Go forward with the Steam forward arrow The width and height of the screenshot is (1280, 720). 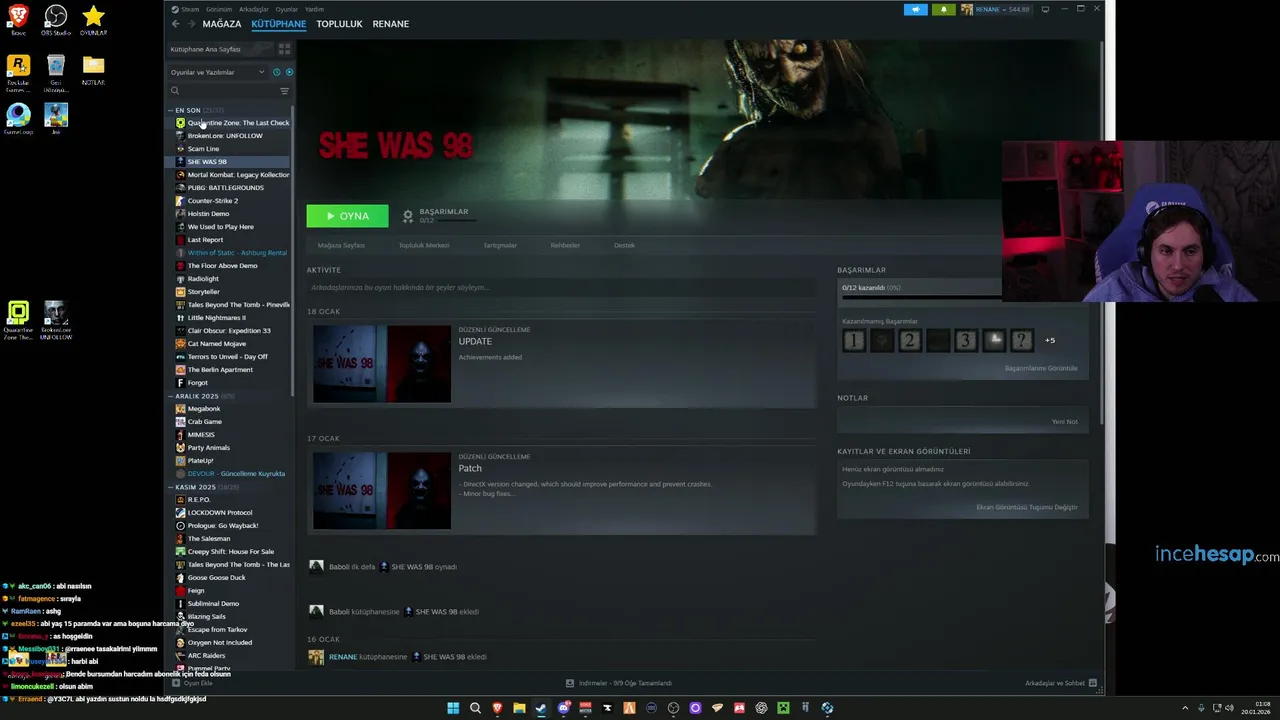191,24
